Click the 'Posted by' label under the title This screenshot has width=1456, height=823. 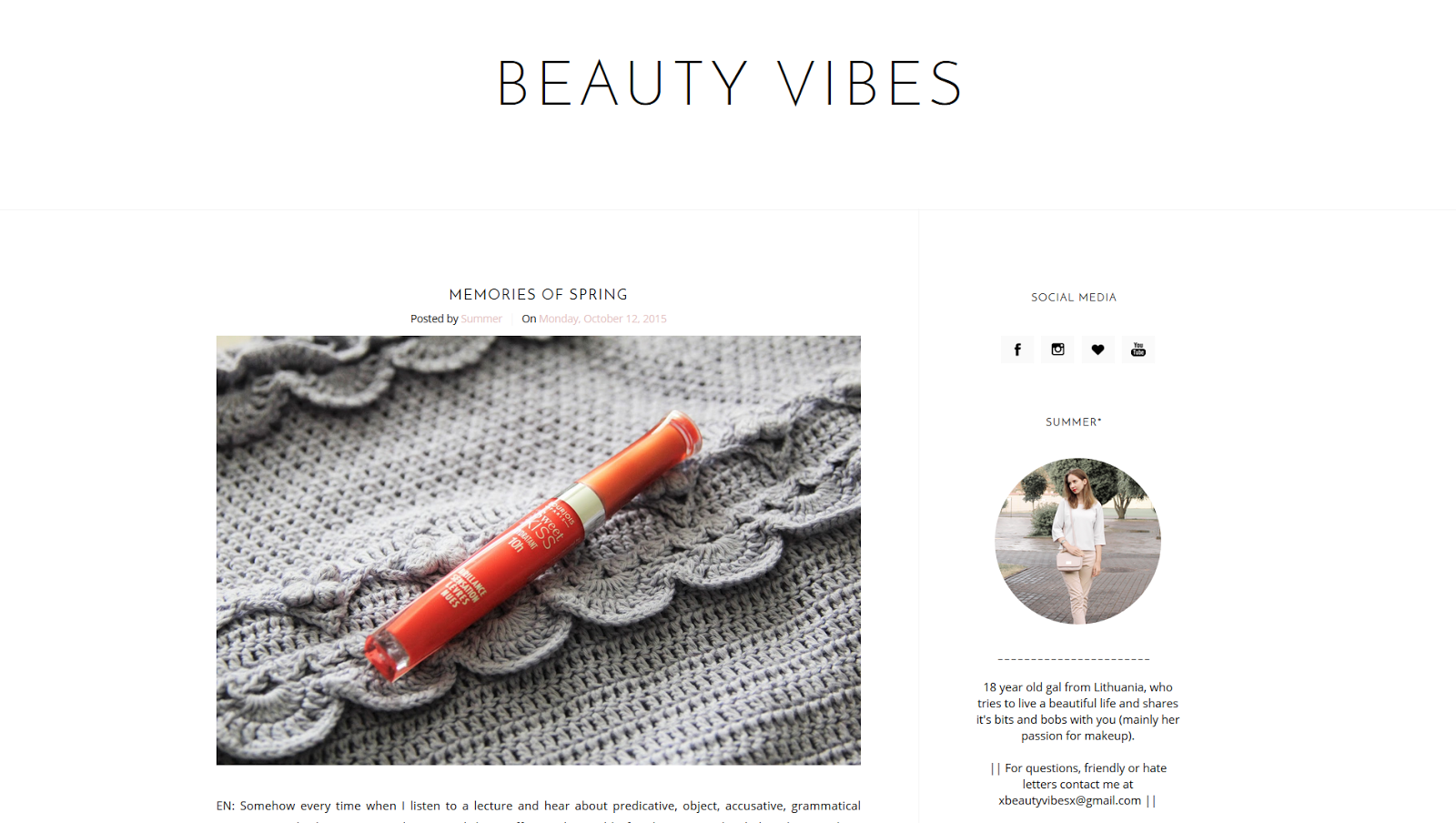[x=434, y=319]
